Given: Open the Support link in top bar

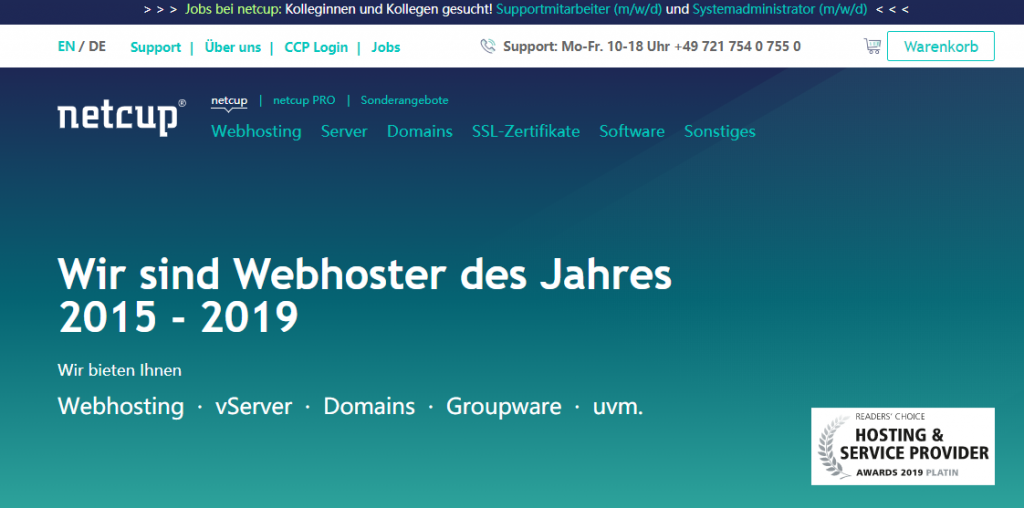Looking at the screenshot, I should click(x=155, y=47).
